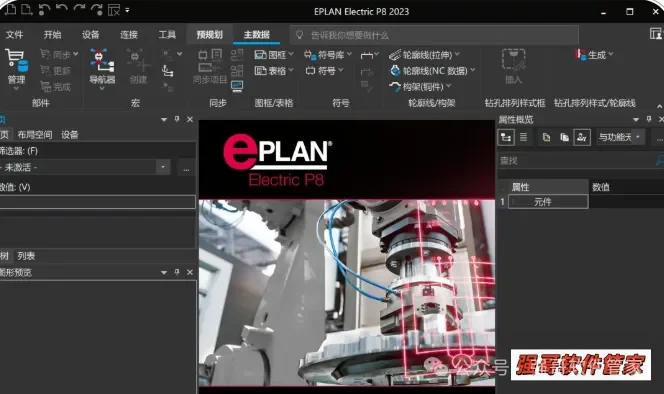Switch to the 设备 navigator tab
The width and height of the screenshot is (664, 394).
69,135
